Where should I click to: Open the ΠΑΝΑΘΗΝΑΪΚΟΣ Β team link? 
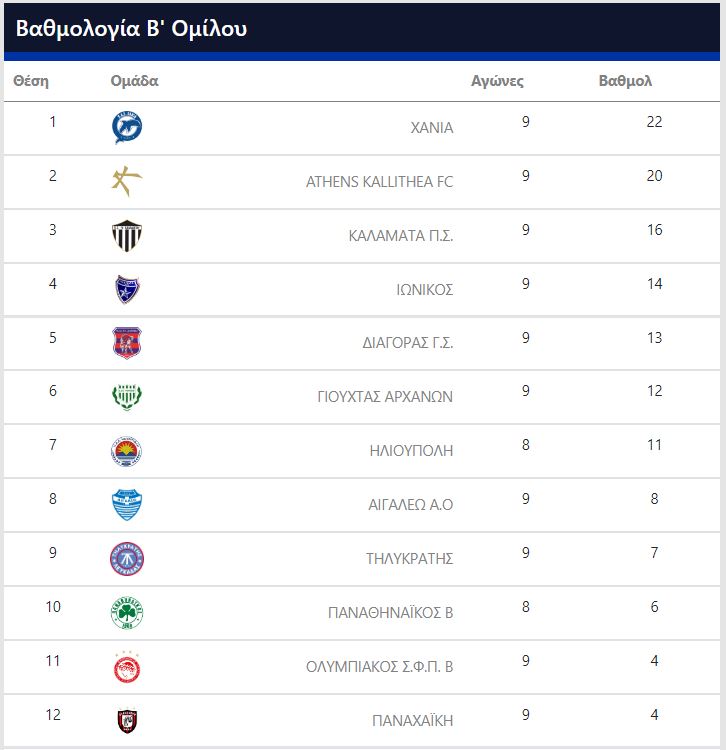coord(390,613)
